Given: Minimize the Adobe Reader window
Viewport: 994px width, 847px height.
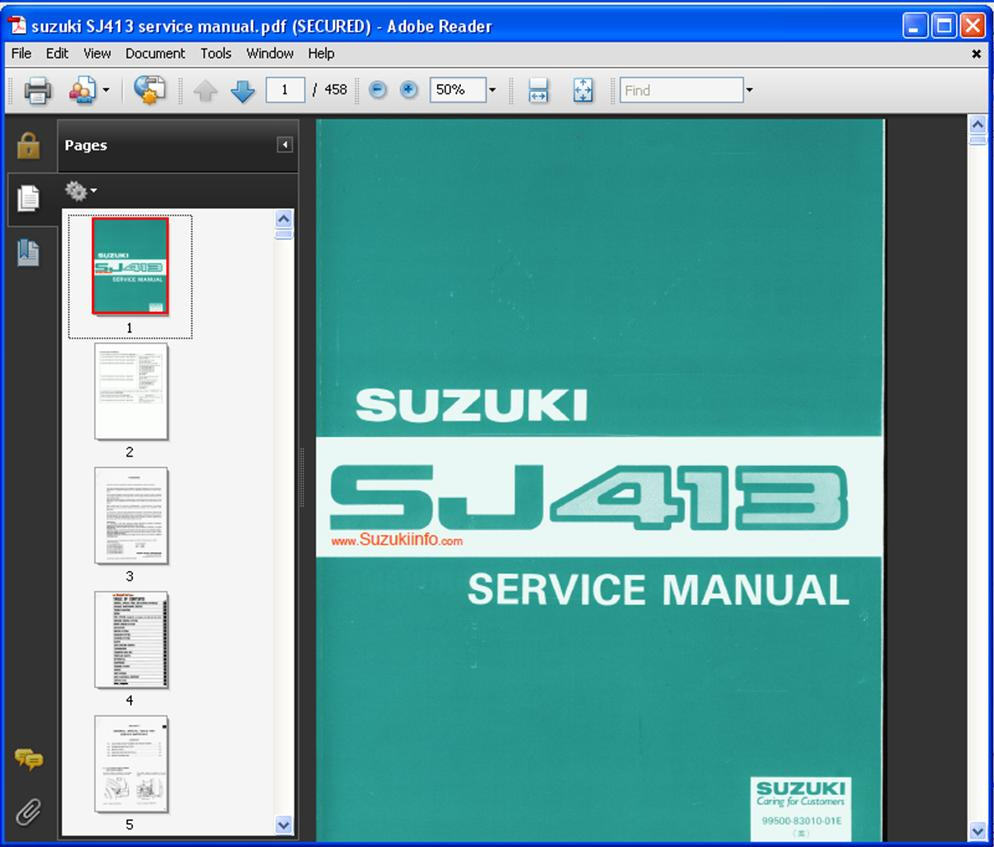Looking at the screenshot, I should pos(915,26).
